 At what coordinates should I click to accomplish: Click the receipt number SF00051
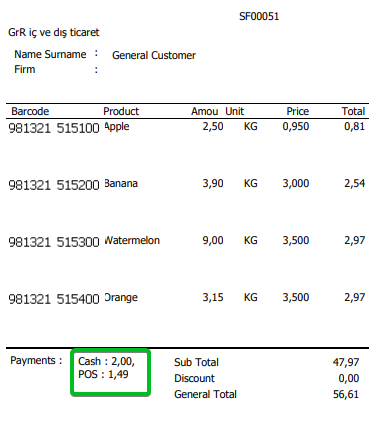click(x=259, y=16)
